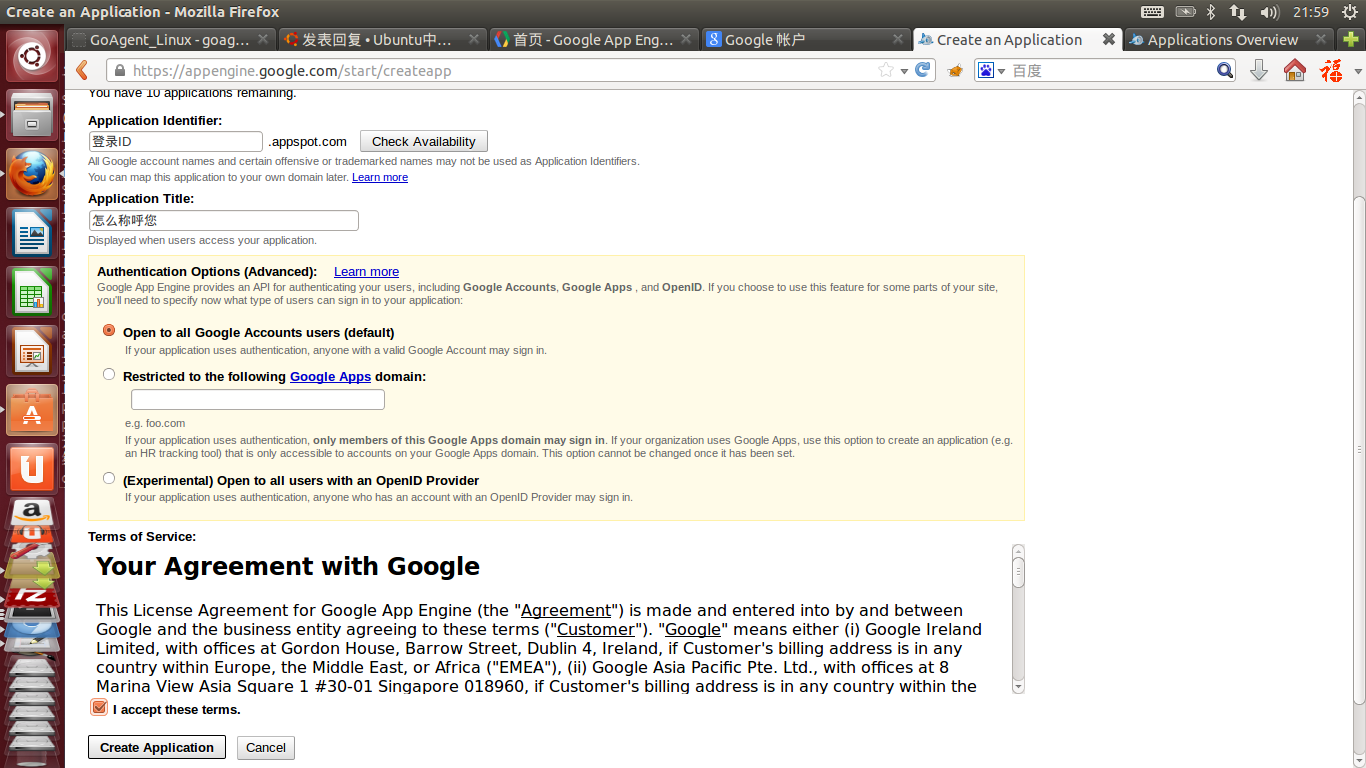Expand the toolbar overflow arrow at far right

[1358, 71]
